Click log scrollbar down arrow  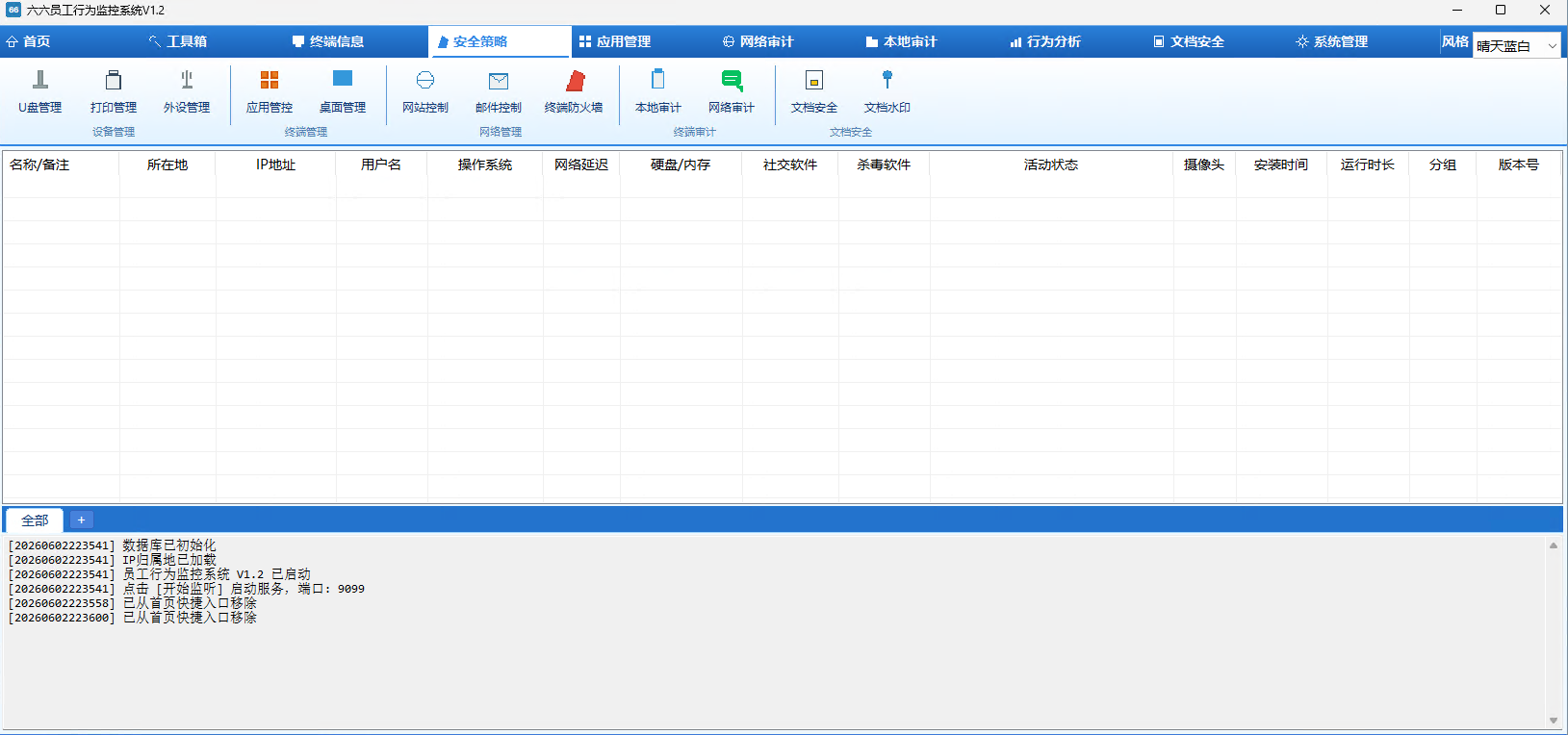[1553, 720]
